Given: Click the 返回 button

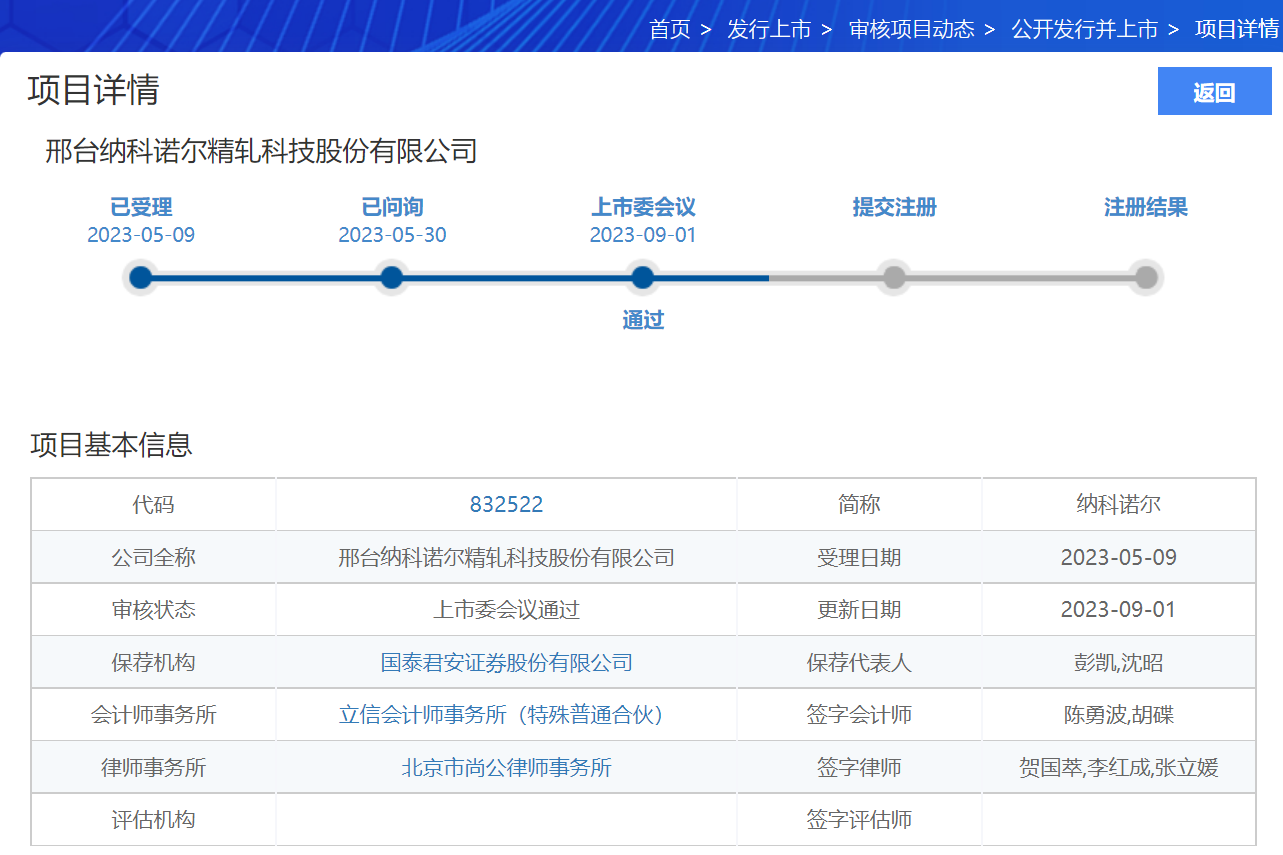Looking at the screenshot, I should click(1214, 90).
